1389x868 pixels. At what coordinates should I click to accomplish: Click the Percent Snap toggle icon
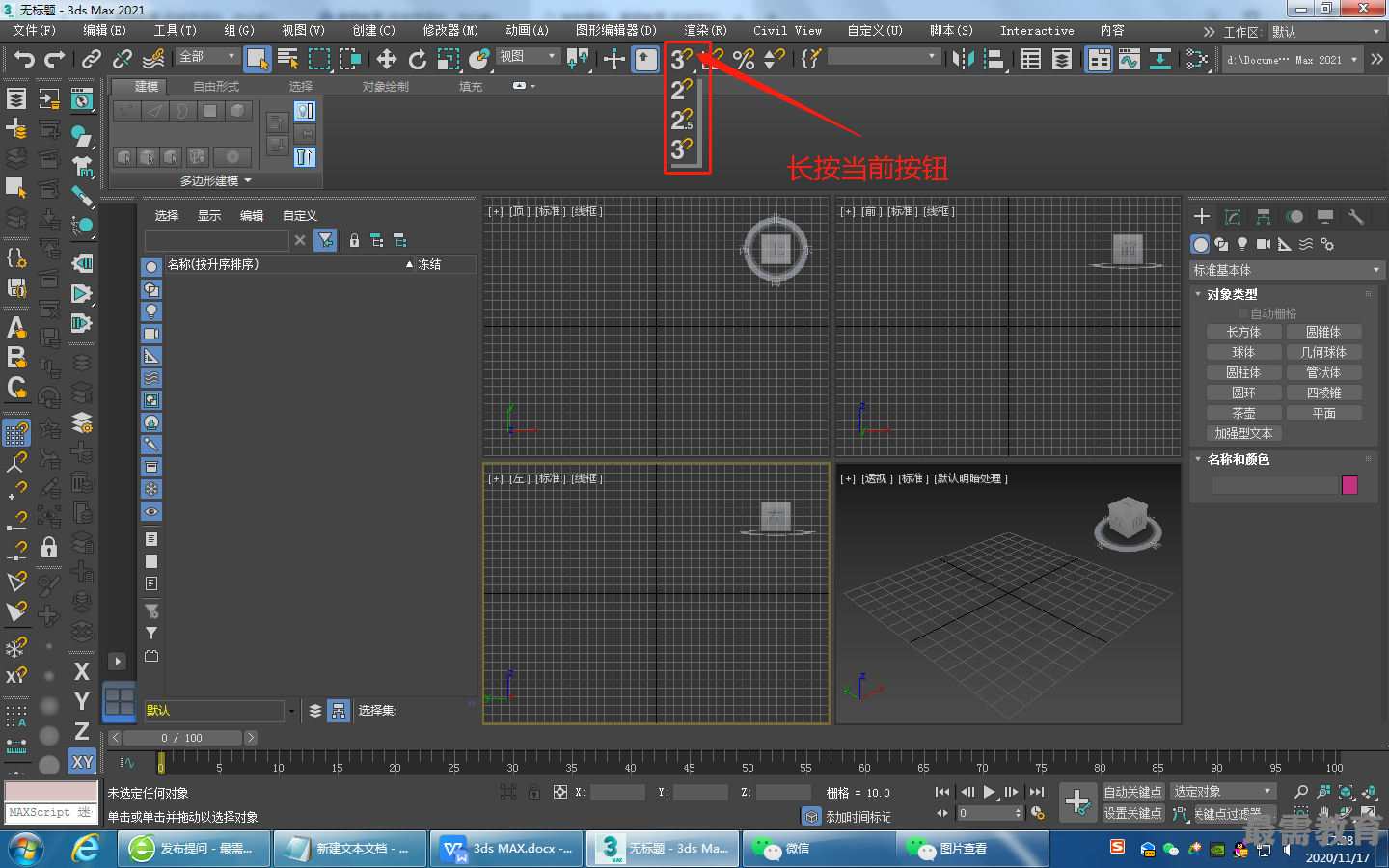[x=744, y=59]
